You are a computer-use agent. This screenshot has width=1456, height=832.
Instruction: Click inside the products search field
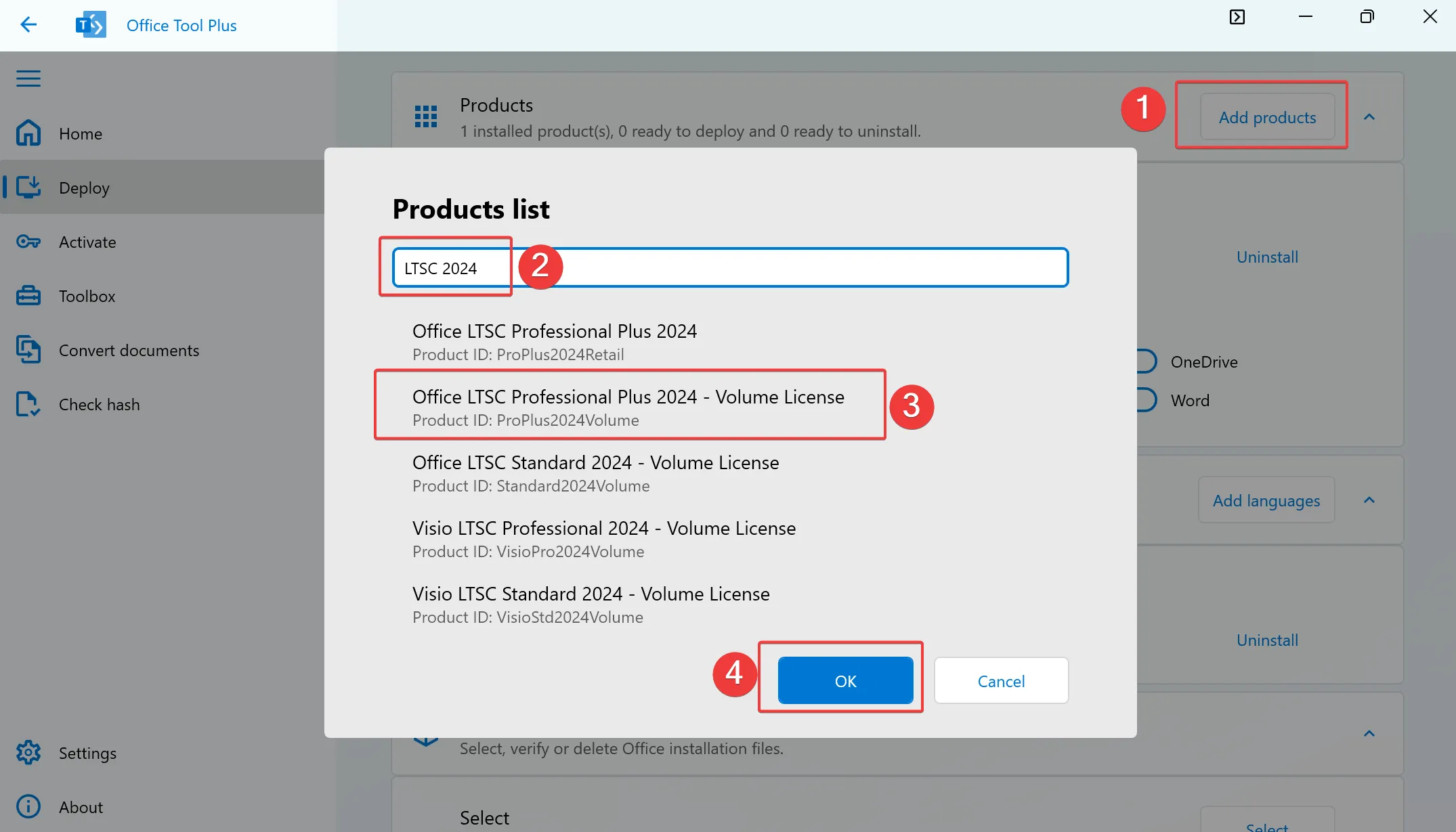[x=725, y=267]
